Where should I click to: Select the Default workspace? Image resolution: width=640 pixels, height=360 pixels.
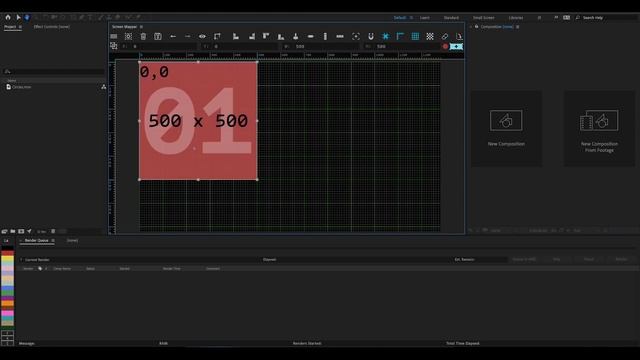400,18
